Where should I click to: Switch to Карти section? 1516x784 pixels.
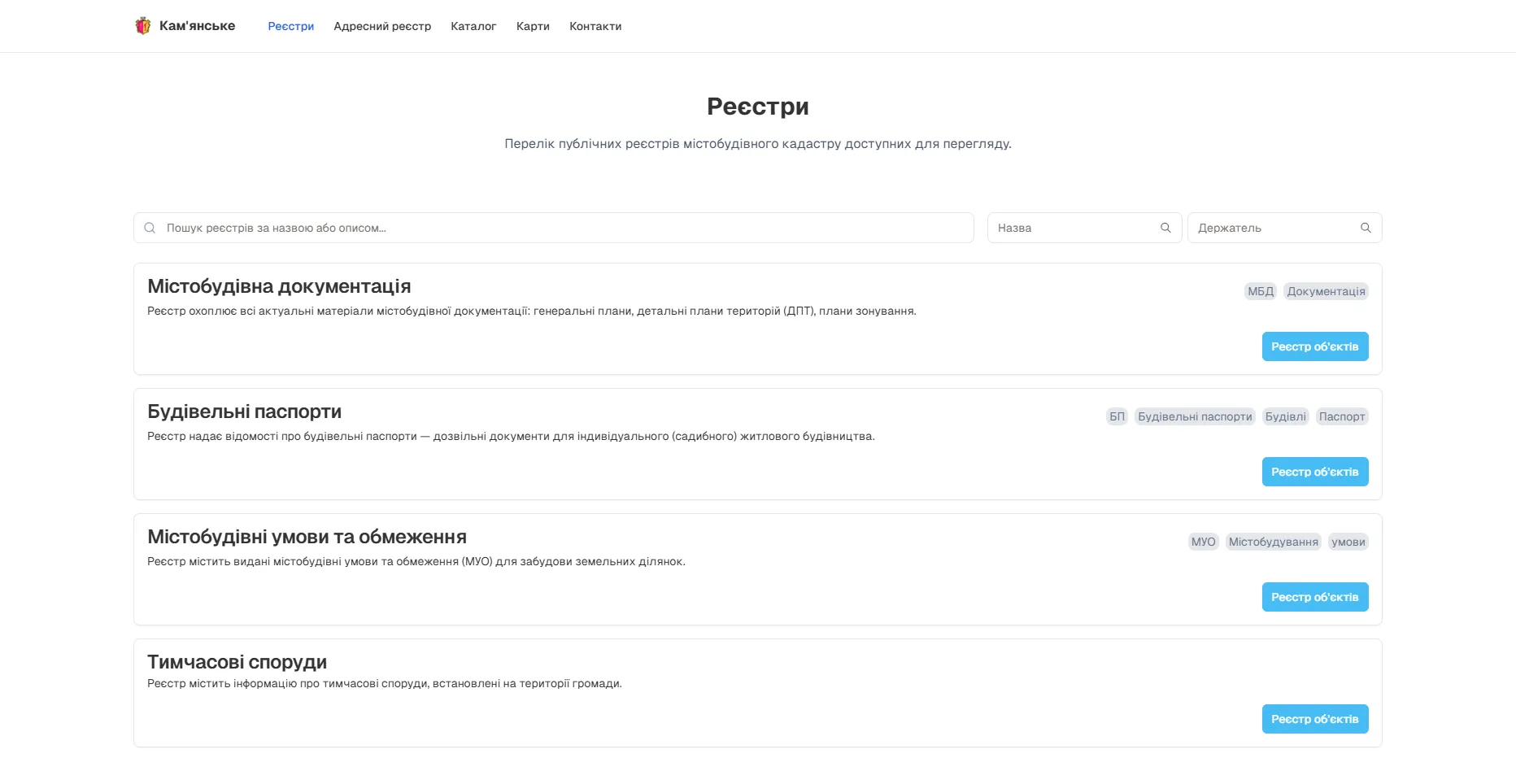pyautogui.click(x=533, y=26)
